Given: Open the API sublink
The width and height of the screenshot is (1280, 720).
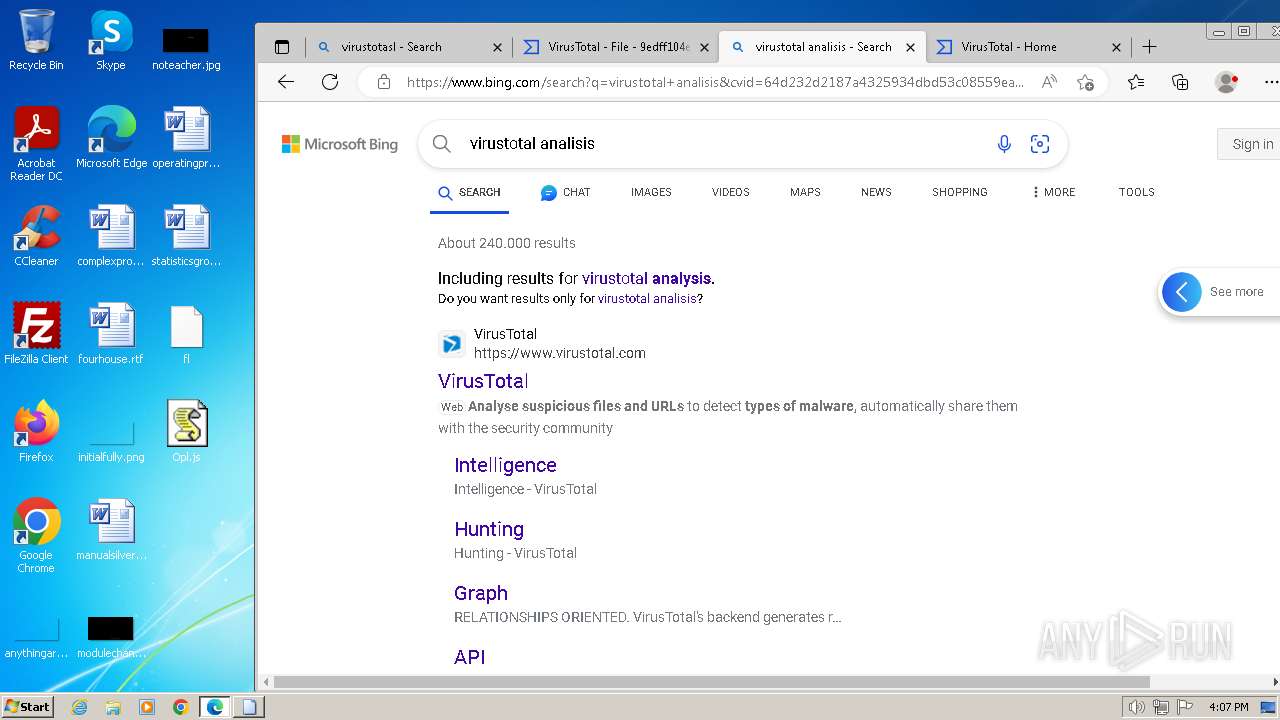Looking at the screenshot, I should (470, 657).
